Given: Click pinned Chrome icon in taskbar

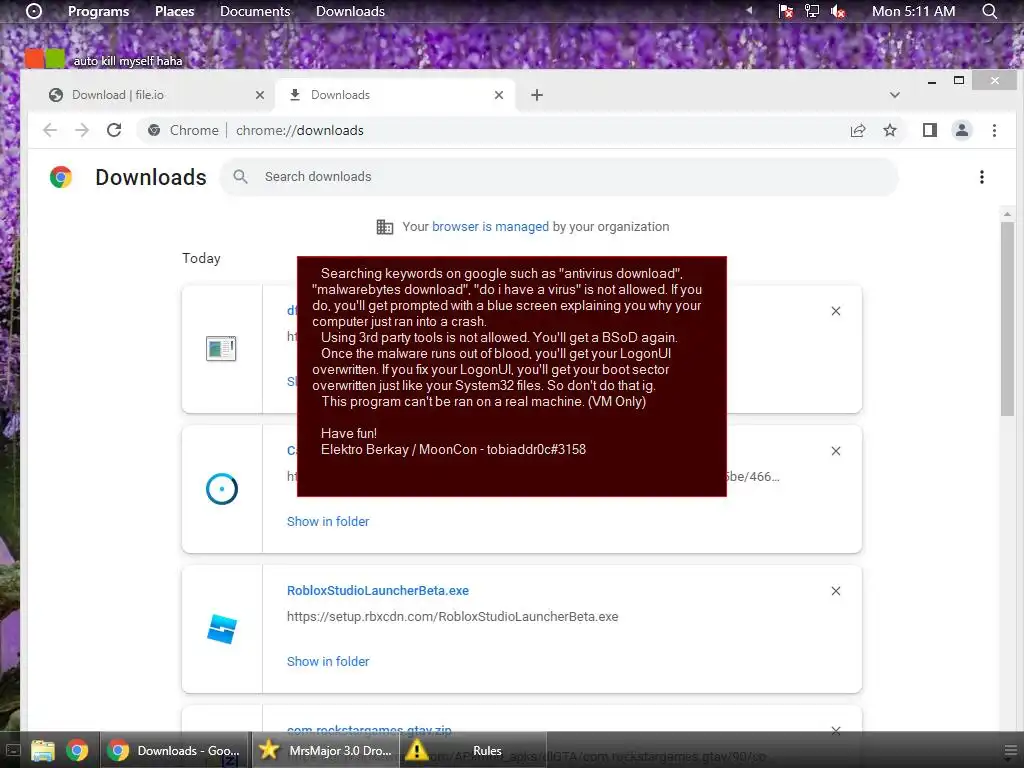Looking at the screenshot, I should pyautogui.click(x=77, y=750).
